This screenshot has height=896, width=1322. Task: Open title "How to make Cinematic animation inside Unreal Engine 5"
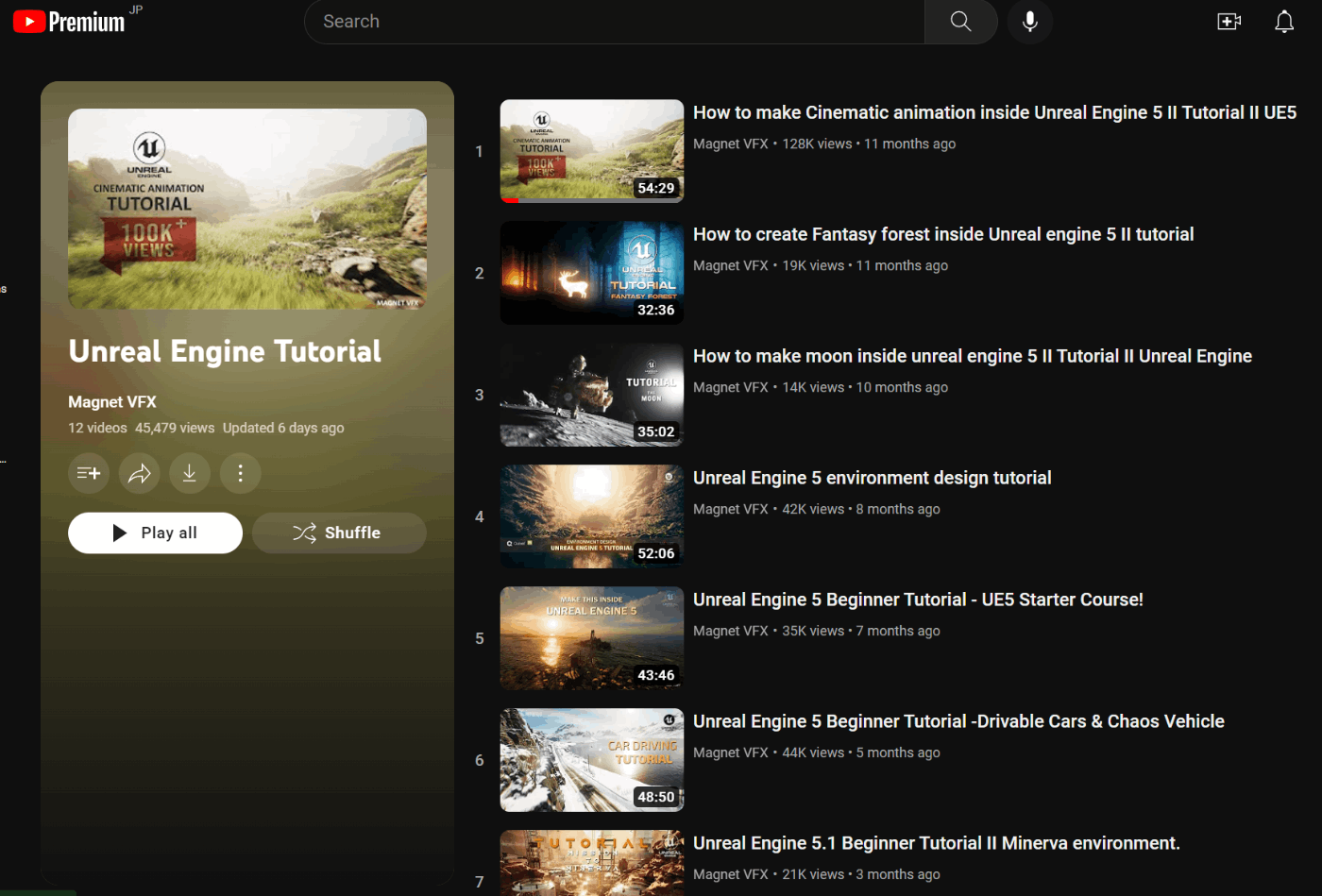[994, 112]
